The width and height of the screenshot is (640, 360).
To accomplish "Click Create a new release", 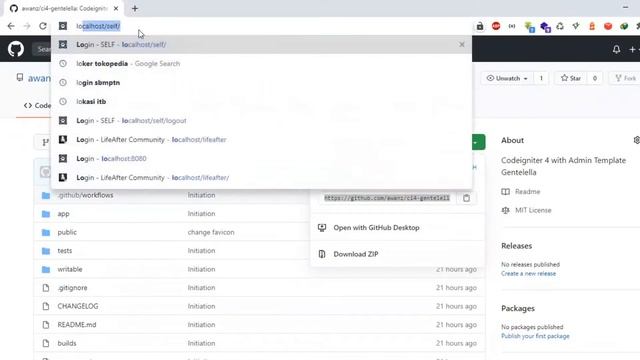I will pyautogui.click(x=528, y=273).
